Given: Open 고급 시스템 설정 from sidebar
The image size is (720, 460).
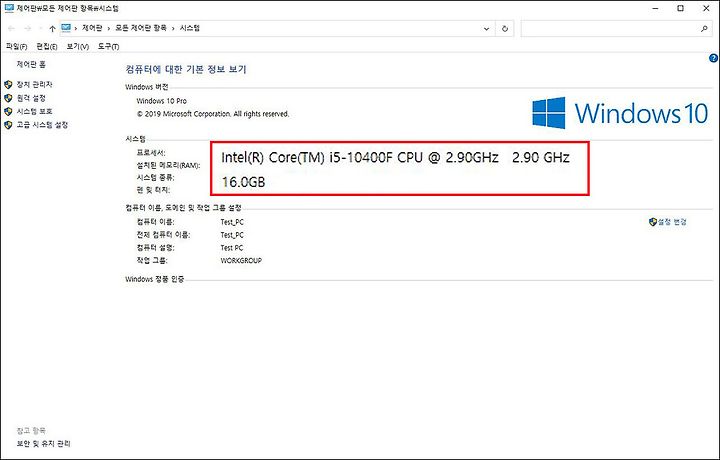Looking at the screenshot, I should [x=42, y=124].
